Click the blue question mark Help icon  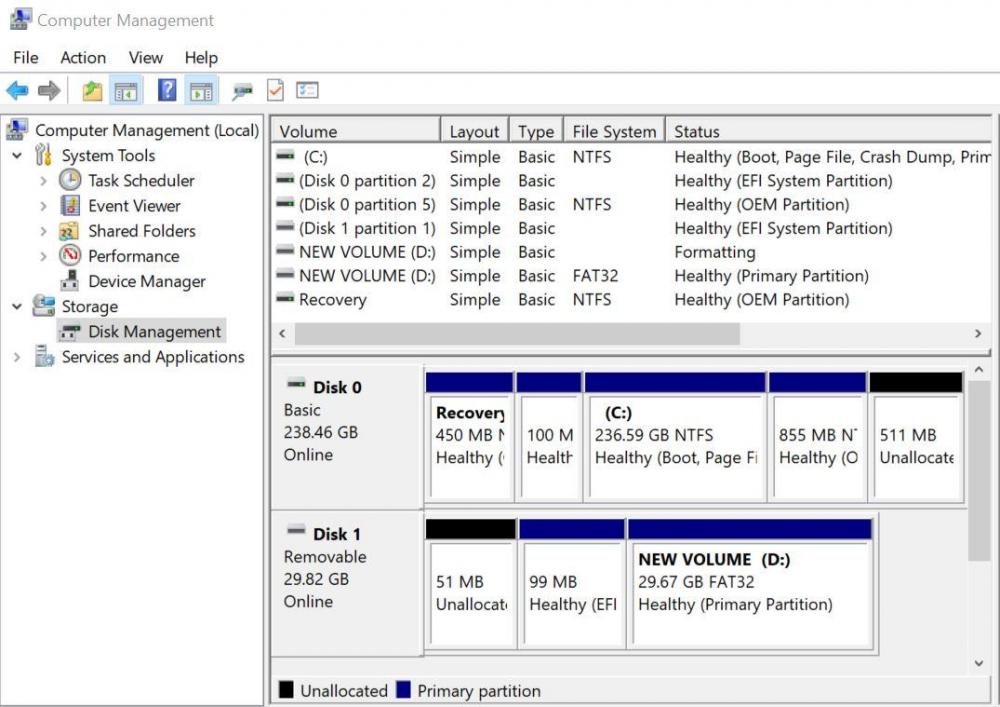click(x=167, y=90)
